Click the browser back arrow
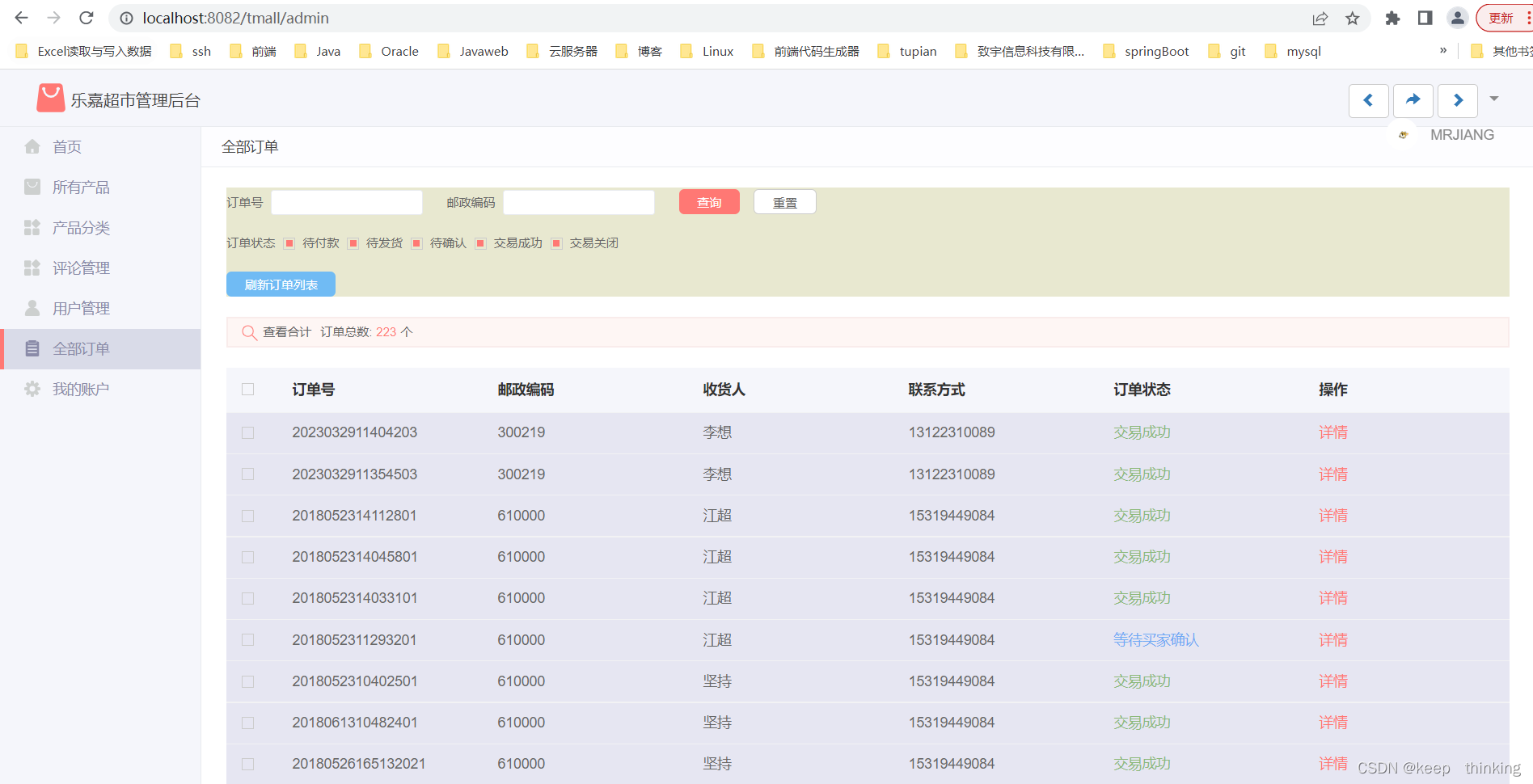Viewport: 1533px width, 784px height. coord(22,18)
